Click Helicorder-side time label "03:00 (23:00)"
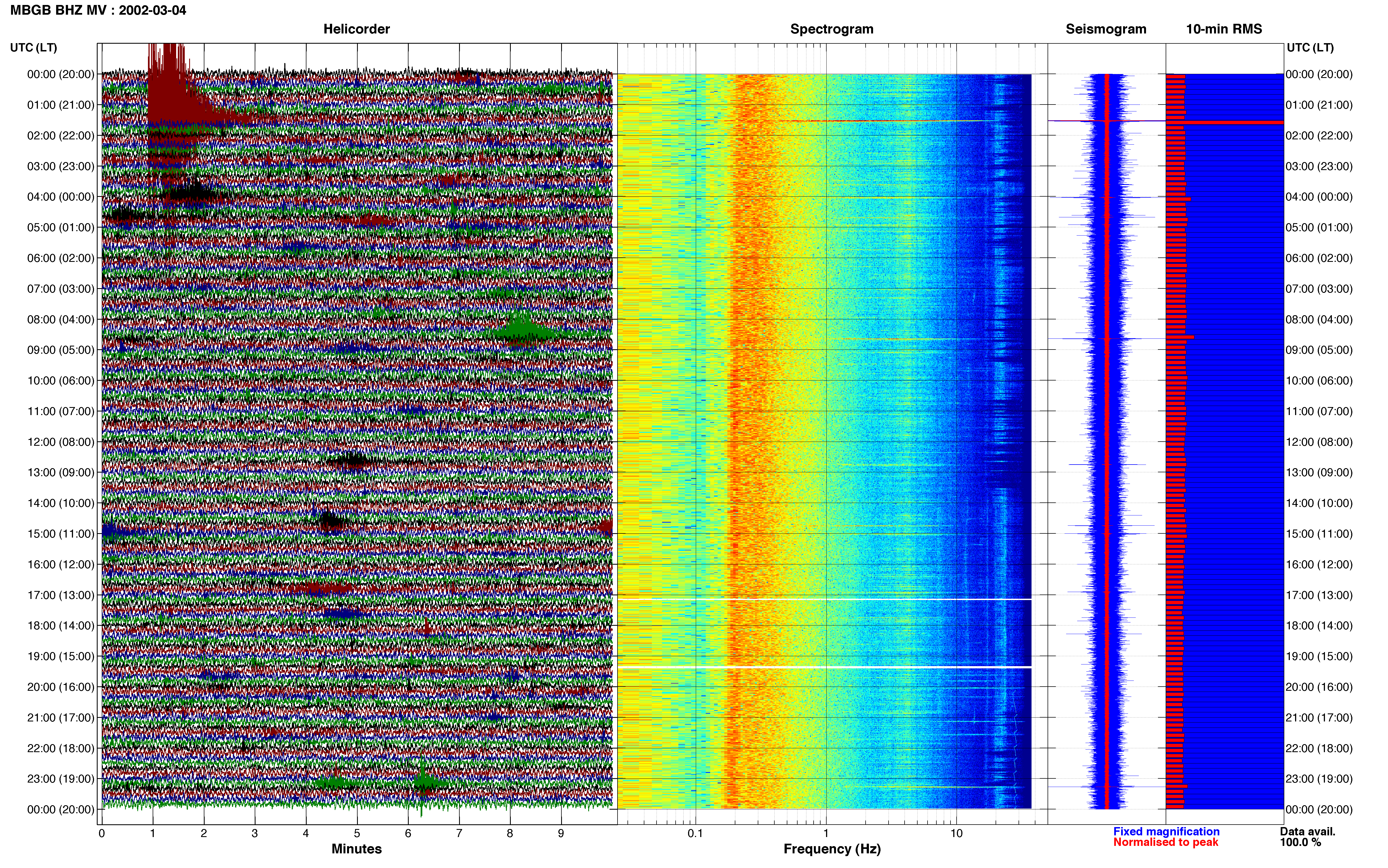The width and height of the screenshot is (1388, 868). pos(61,166)
